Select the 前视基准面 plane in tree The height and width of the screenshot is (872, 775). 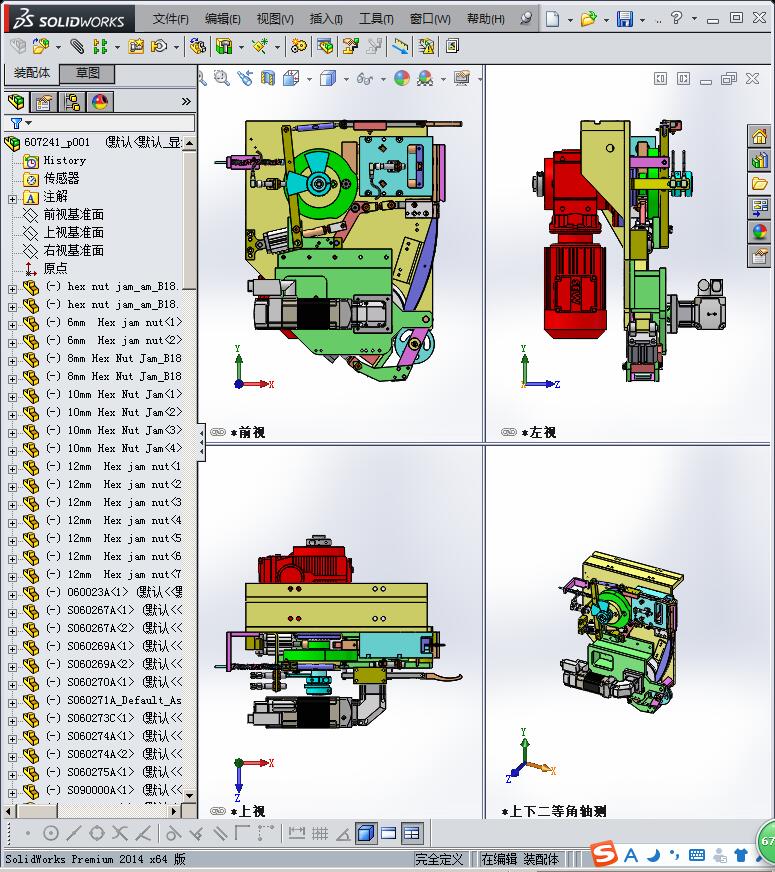(73, 214)
